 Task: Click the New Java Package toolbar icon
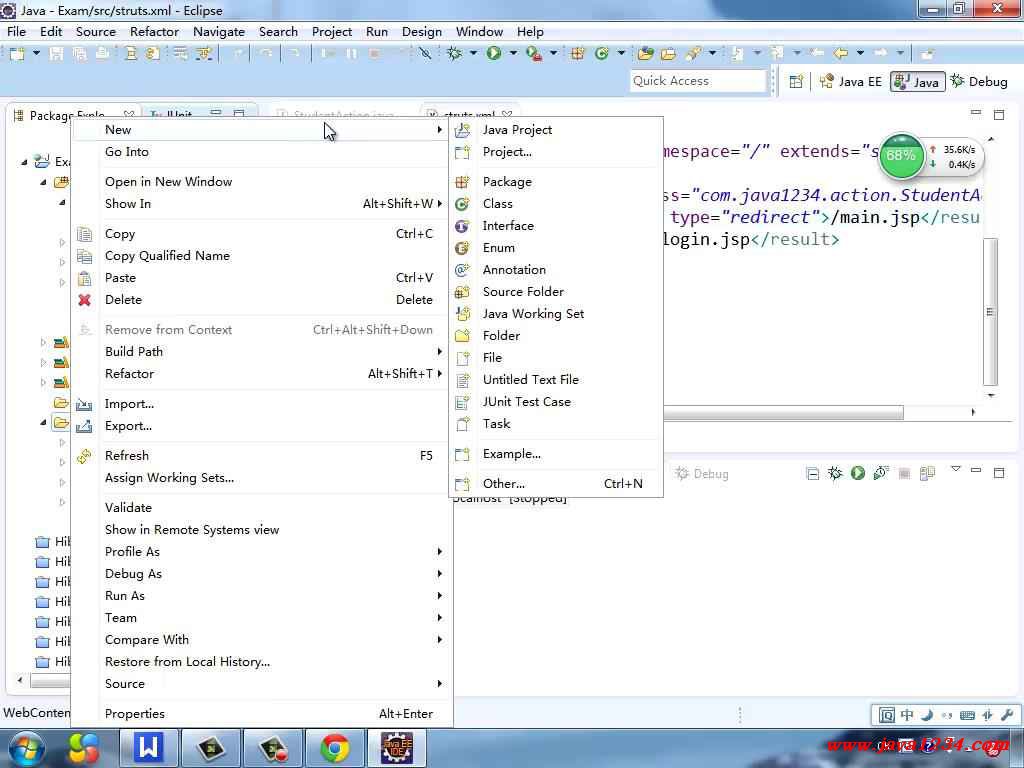[577, 54]
